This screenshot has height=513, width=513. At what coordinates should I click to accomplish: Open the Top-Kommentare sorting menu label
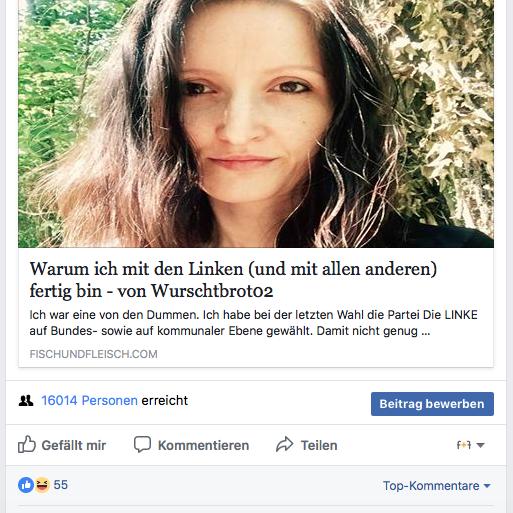[x=431, y=486]
